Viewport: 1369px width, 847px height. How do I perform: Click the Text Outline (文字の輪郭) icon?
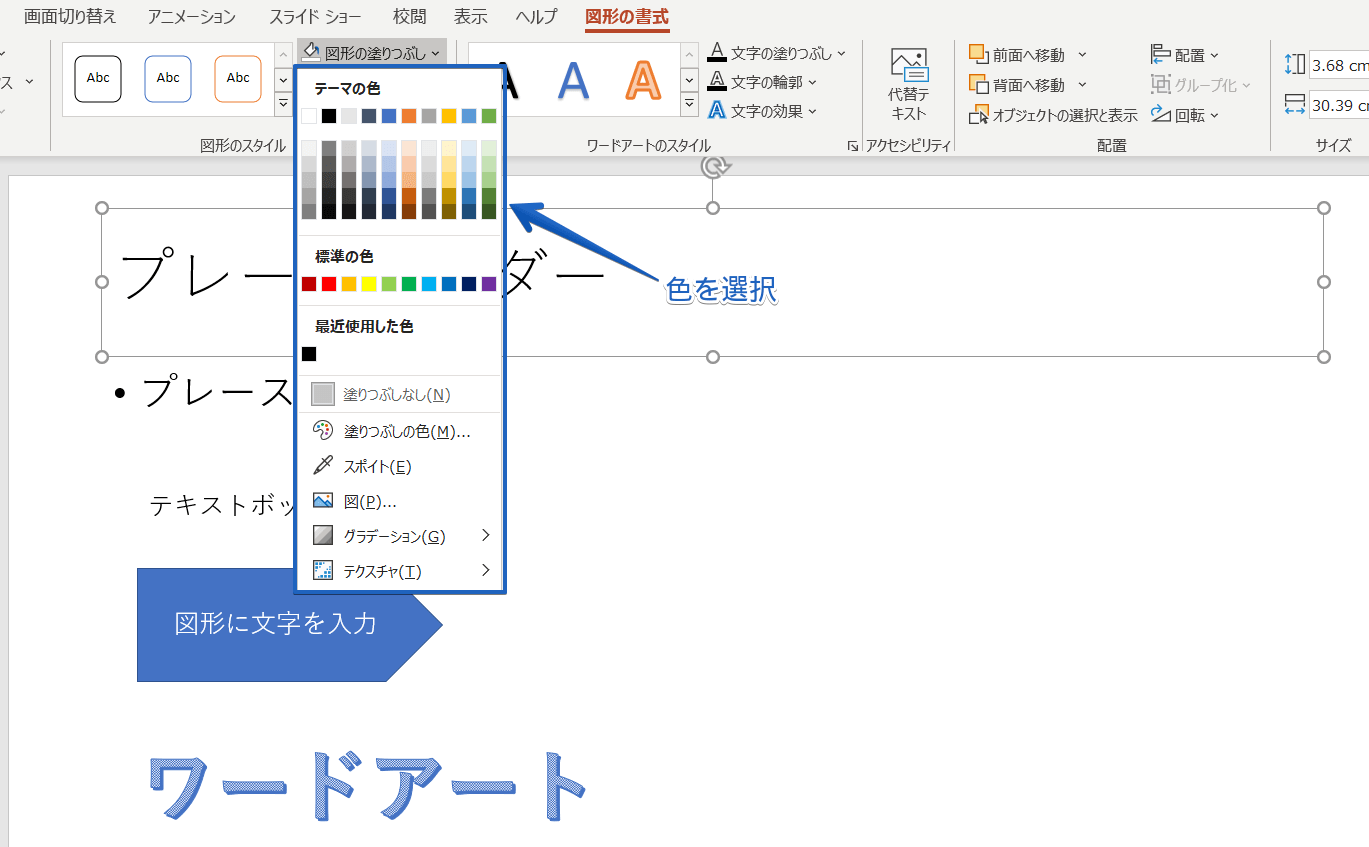click(716, 81)
